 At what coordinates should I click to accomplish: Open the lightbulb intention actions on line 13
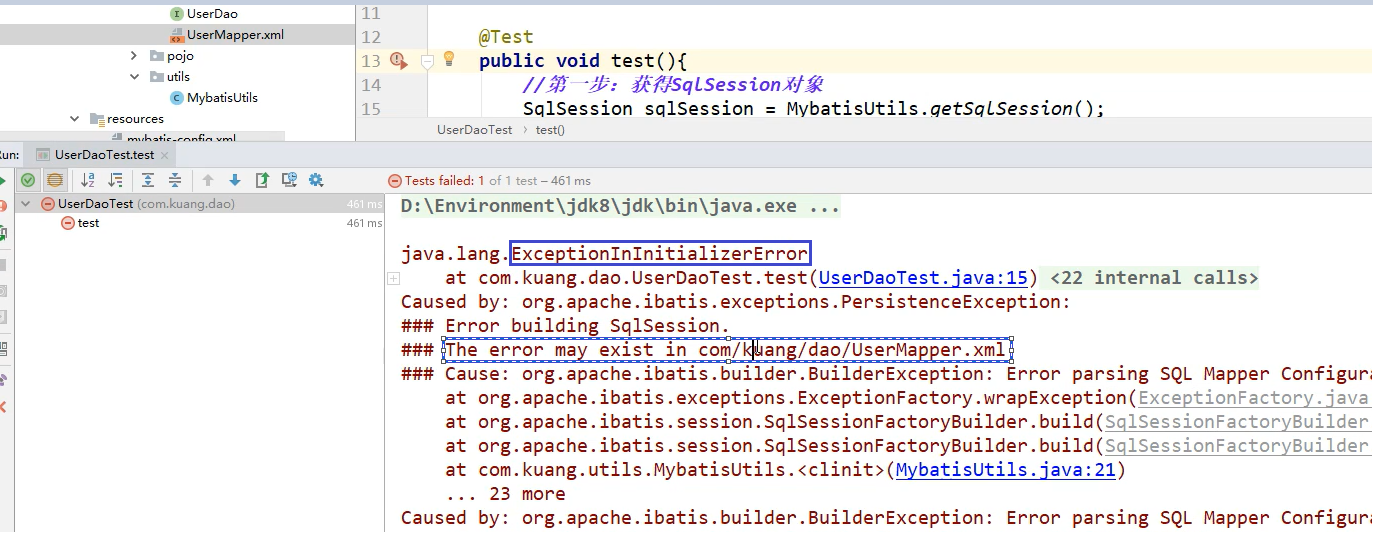[449, 59]
